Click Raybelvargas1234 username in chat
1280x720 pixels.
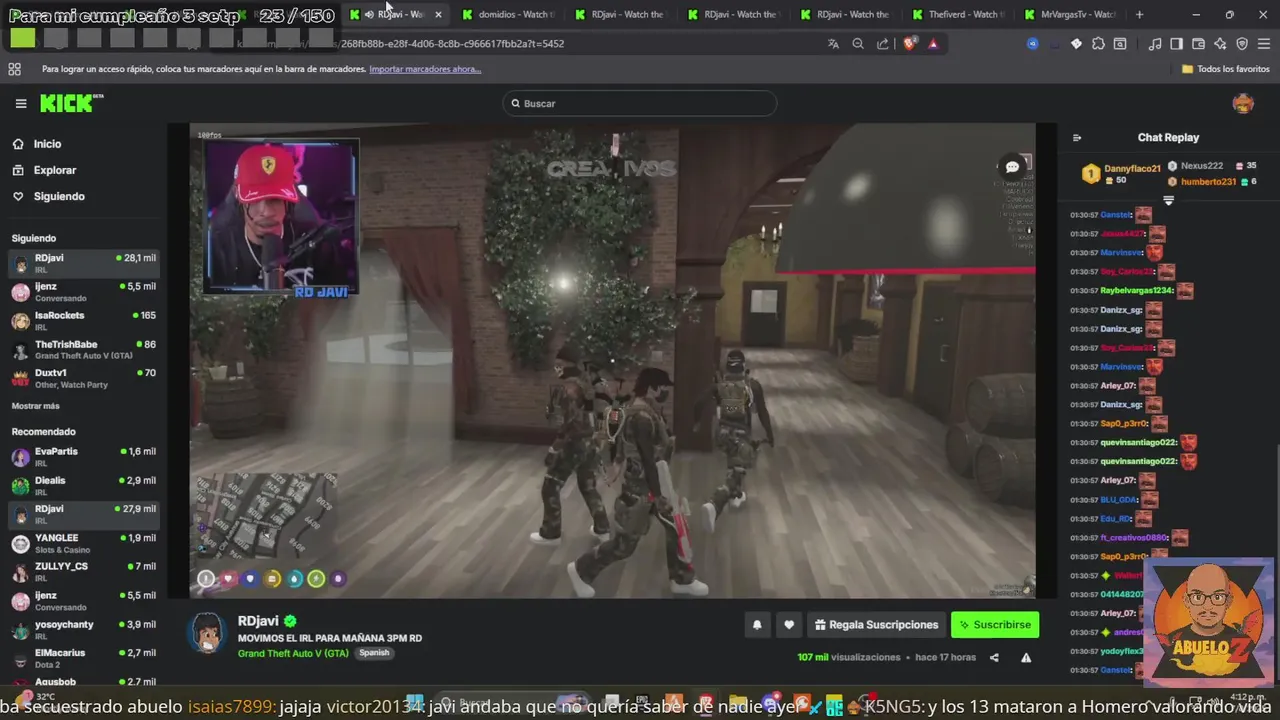(1136, 291)
